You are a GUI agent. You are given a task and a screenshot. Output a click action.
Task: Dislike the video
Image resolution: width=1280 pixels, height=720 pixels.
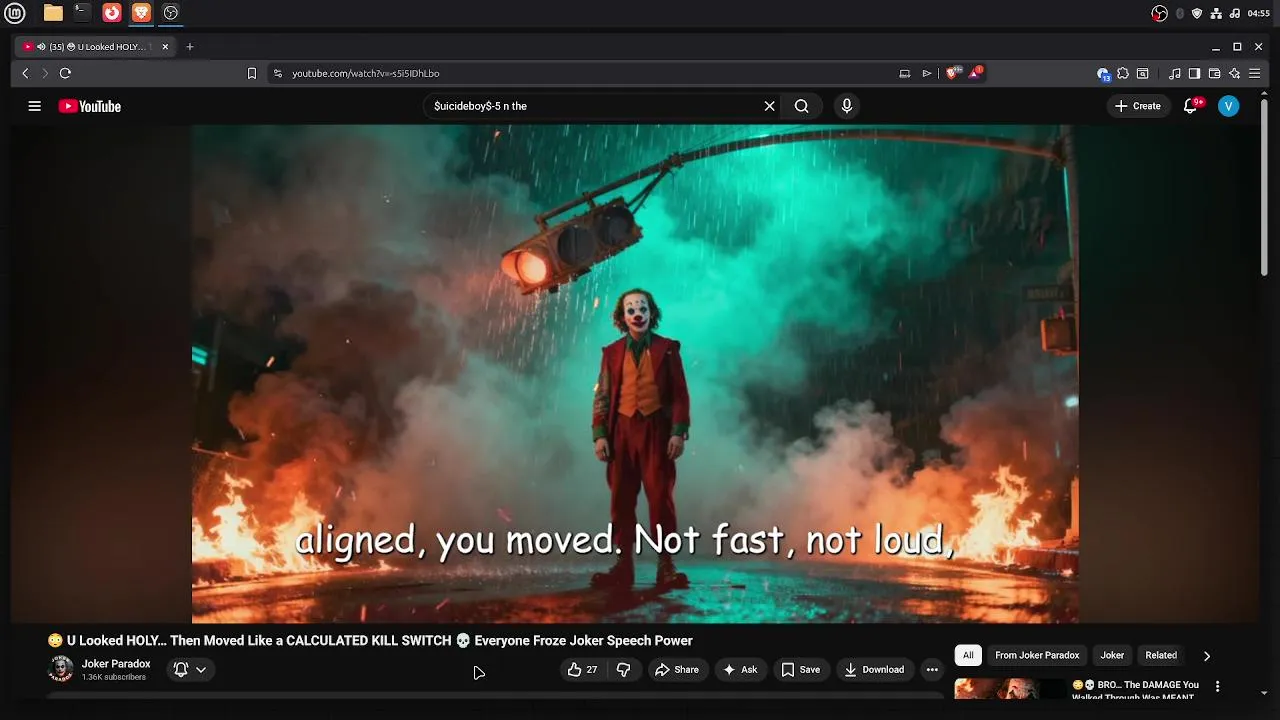(623, 670)
